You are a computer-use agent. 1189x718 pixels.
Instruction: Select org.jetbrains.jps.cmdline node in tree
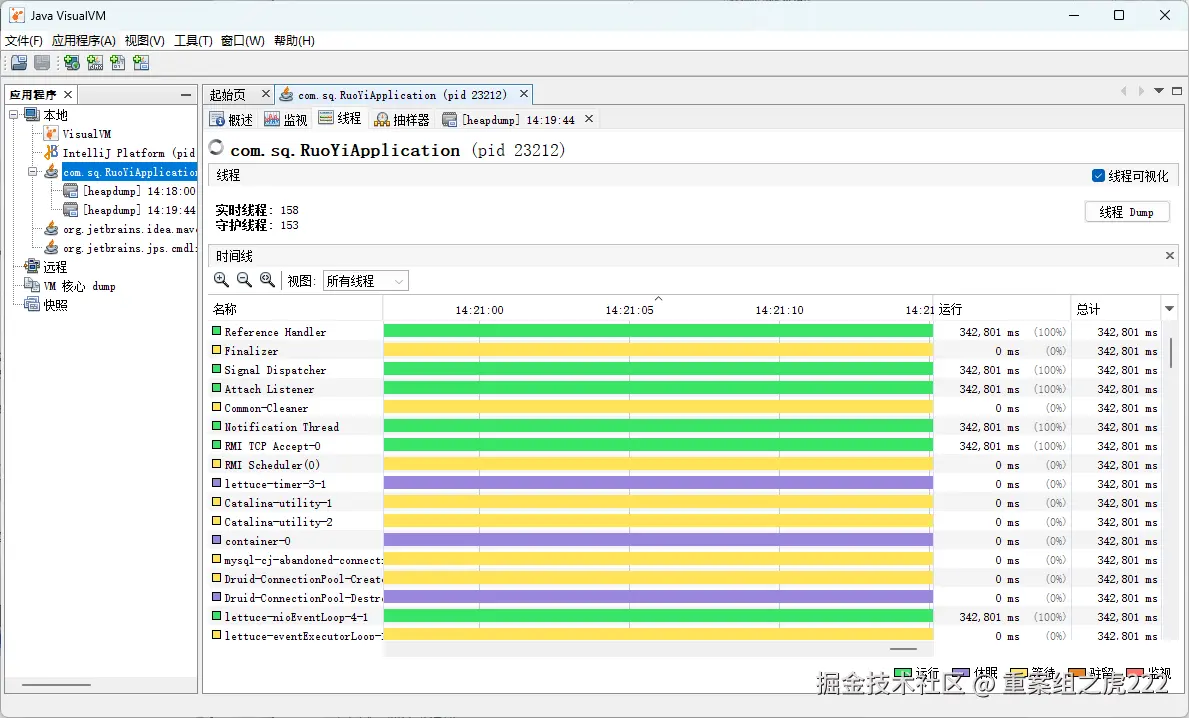pos(129,248)
